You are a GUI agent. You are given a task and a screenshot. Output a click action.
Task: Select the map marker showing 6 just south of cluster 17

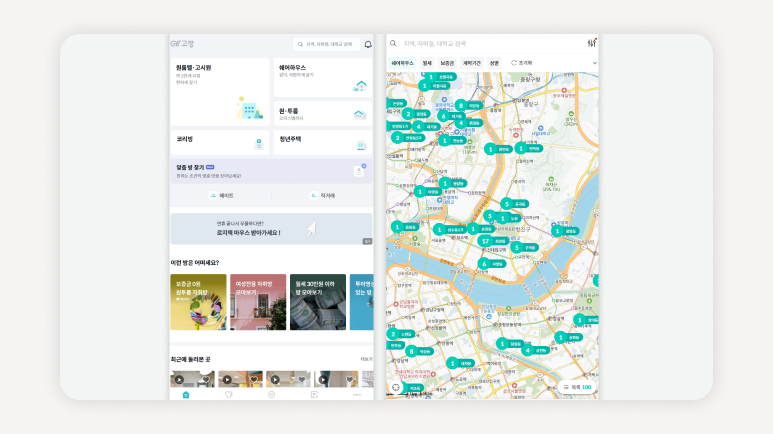pyautogui.click(x=491, y=264)
